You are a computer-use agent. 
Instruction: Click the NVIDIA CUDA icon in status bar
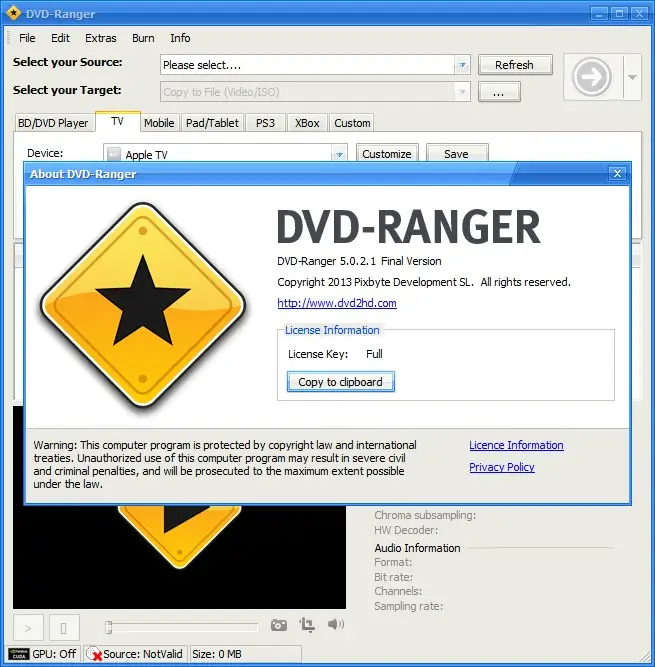(19, 654)
